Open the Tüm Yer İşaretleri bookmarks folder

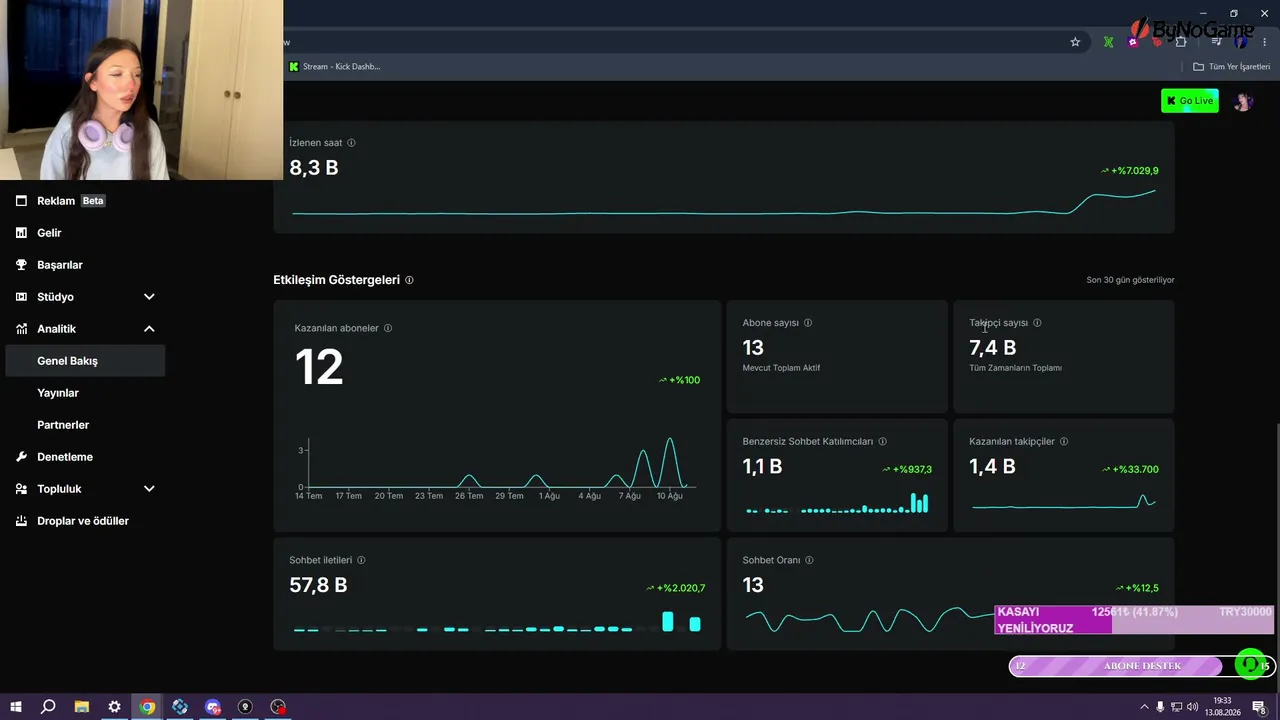(x=1232, y=67)
